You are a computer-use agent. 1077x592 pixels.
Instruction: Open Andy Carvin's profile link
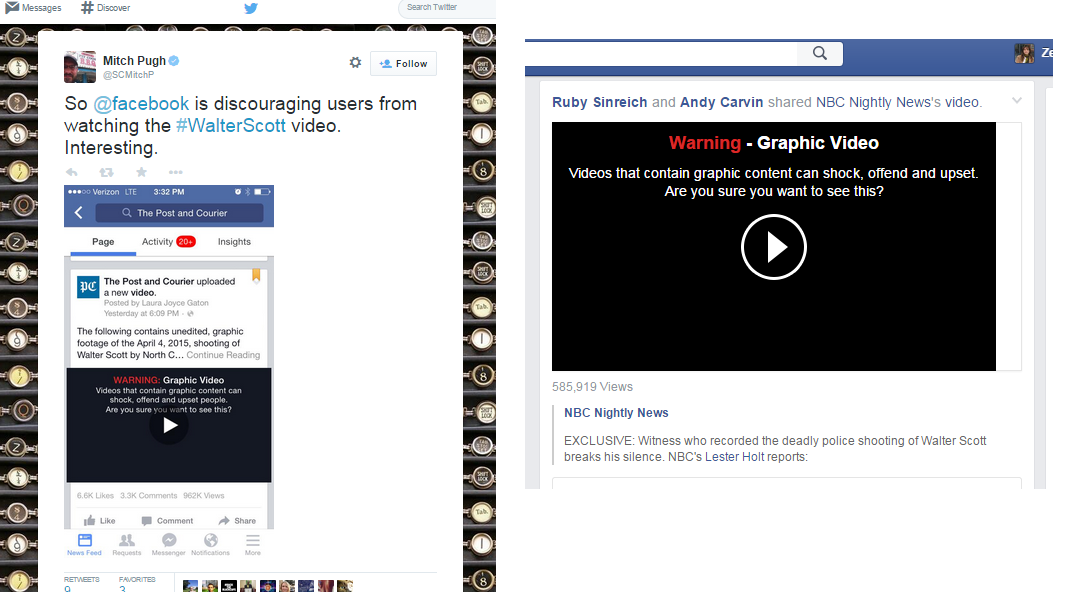click(721, 102)
